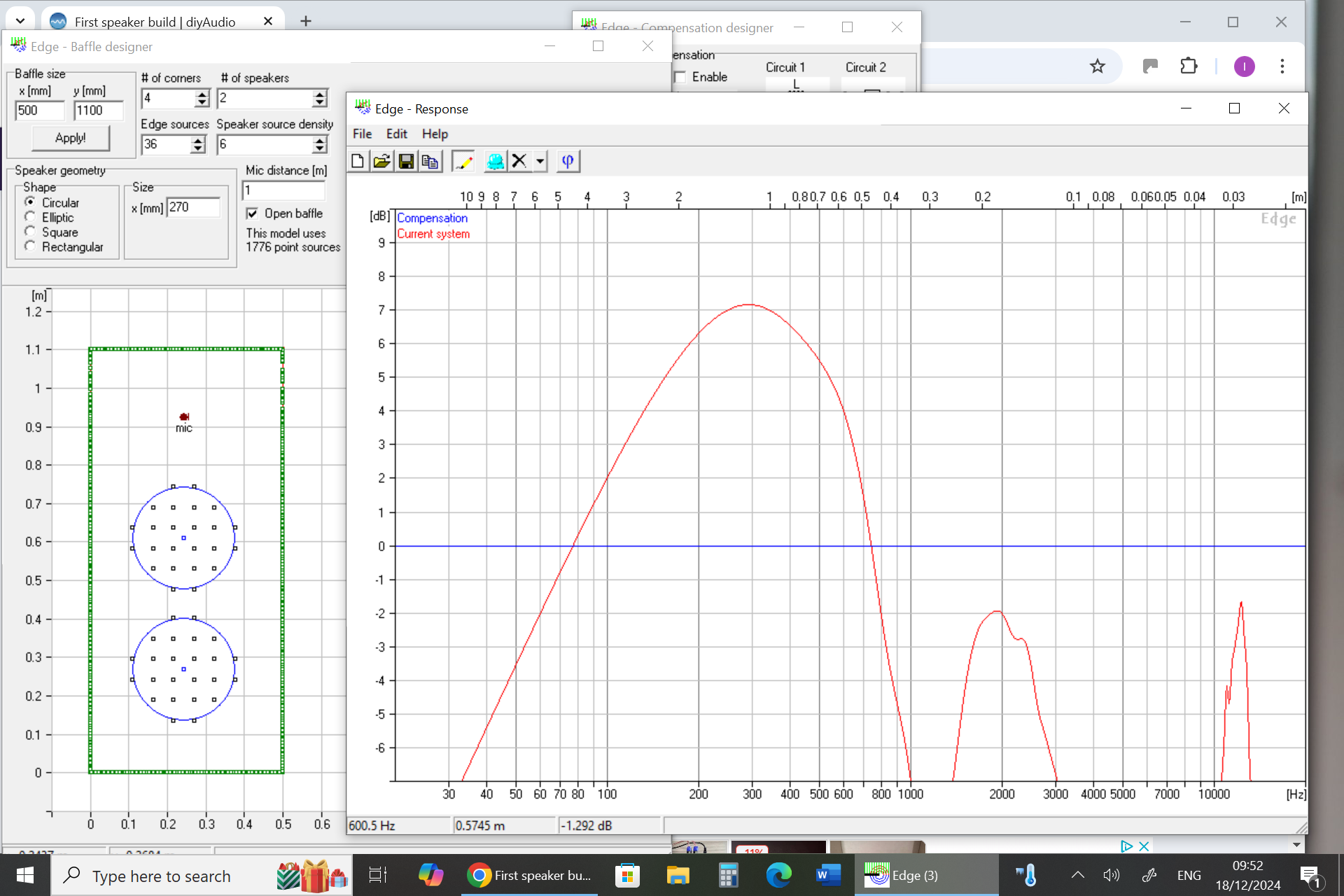The height and width of the screenshot is (896, 1344).
Task: Enable compensation in the Compensation designer window
Action: (680, 77)
